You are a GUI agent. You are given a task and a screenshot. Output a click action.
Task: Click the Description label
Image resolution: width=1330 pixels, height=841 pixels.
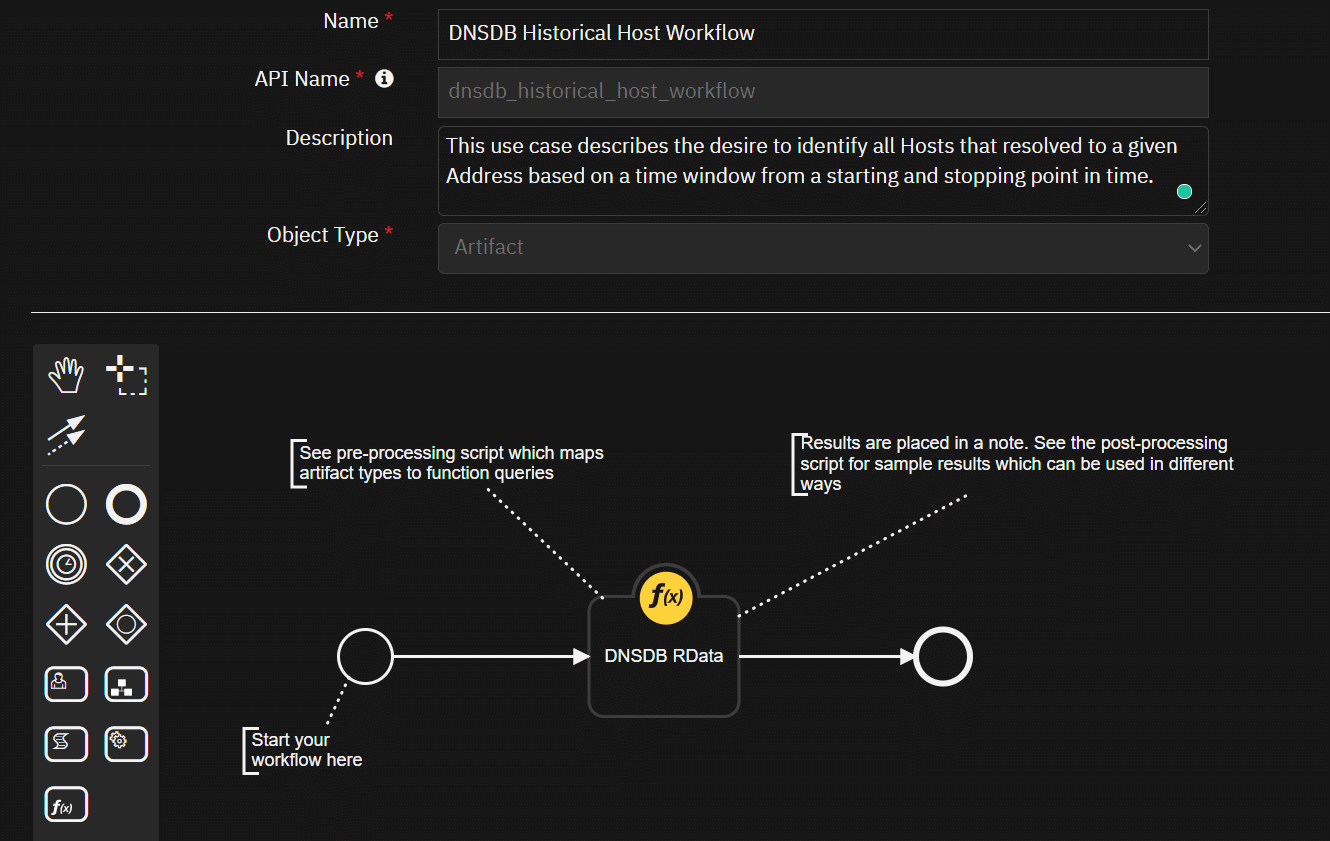point(339,138)
